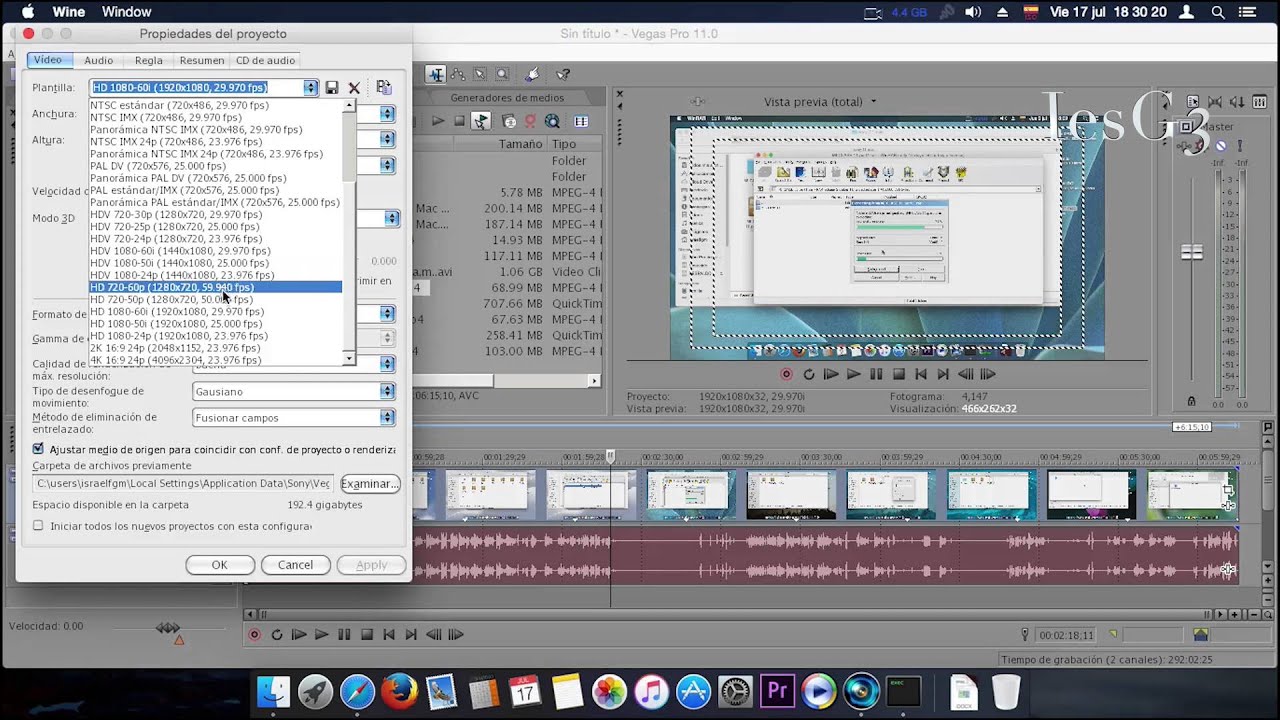Open the Vista previa quality dropdown
Viewport: 1280px width, 720px height.
873,101
